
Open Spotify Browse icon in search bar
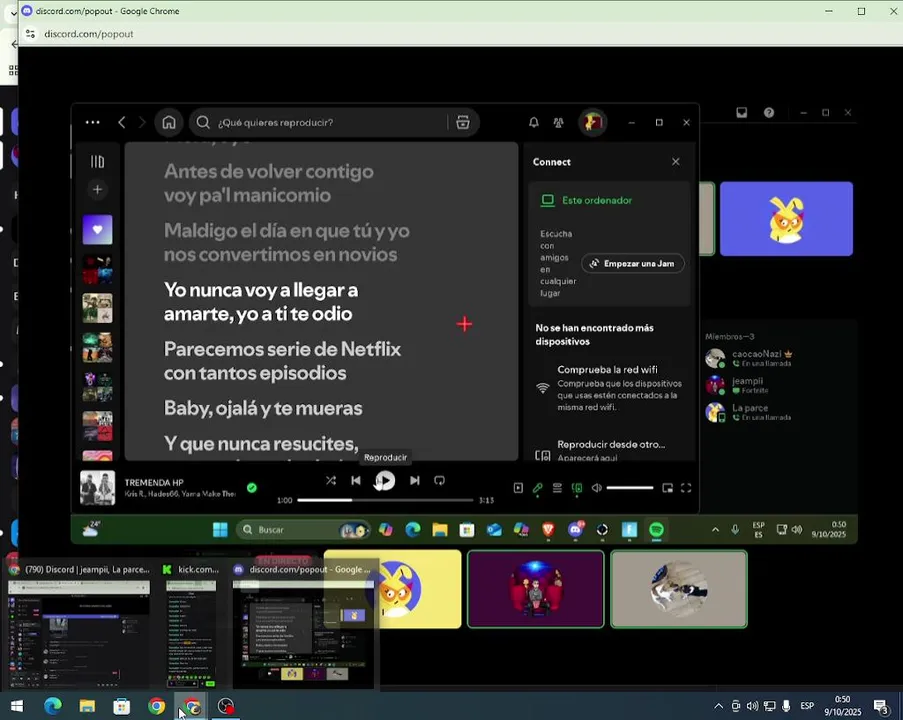pos(463,122)
